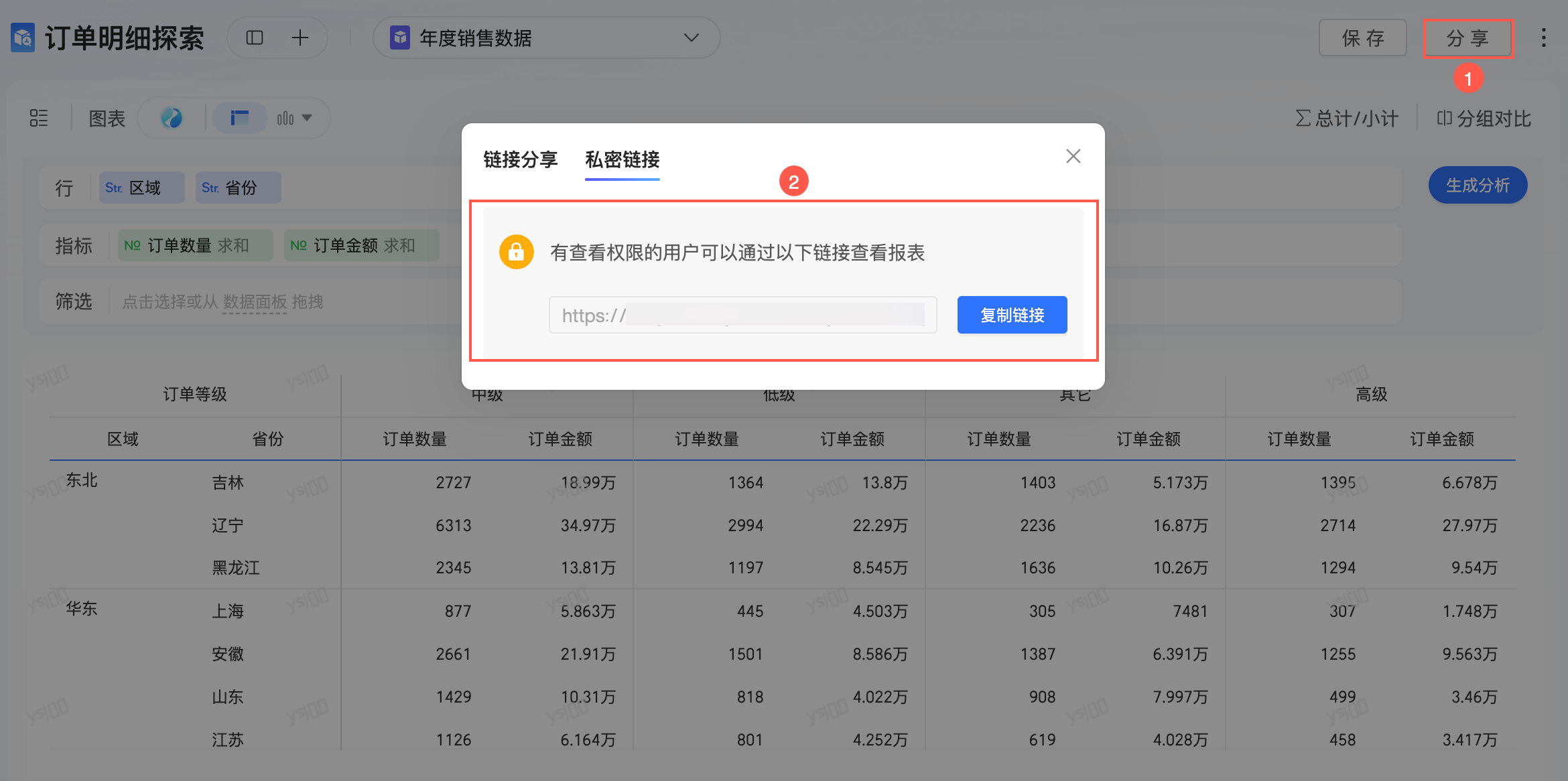The width and height of the screenshot is (1568, 781).
Task: Select the 区域 row dimension pill
Action: point(141,188)
